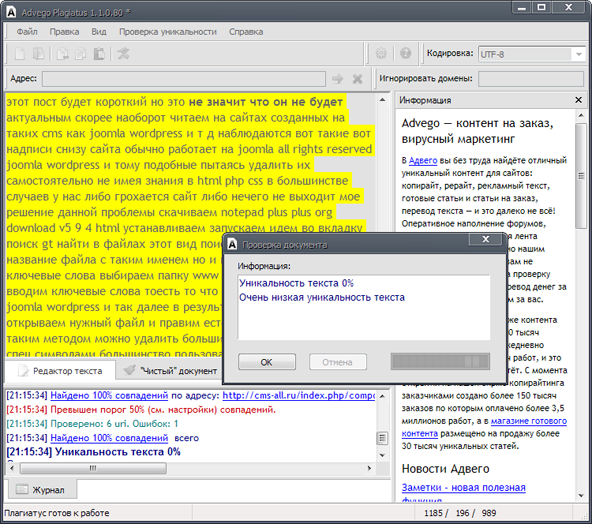Click the log scrollbar right arrow
This screenshot has height=524, width=592.
(x=369, y=468)
